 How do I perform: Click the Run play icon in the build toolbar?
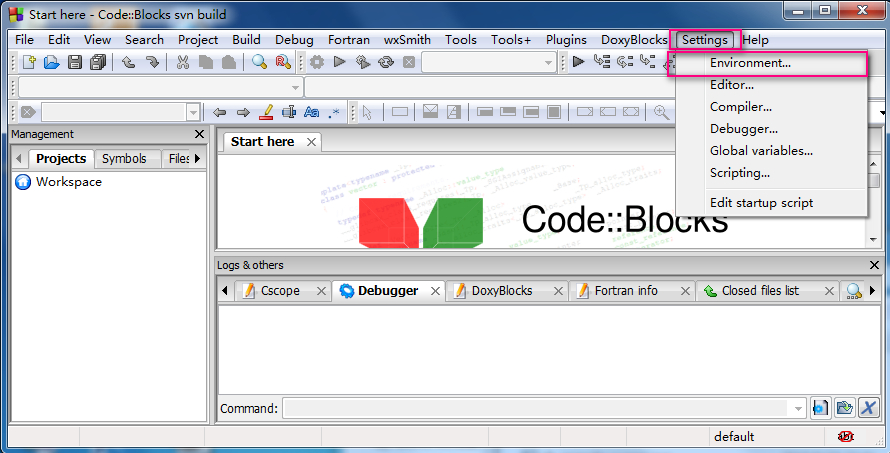click(339, 62)
